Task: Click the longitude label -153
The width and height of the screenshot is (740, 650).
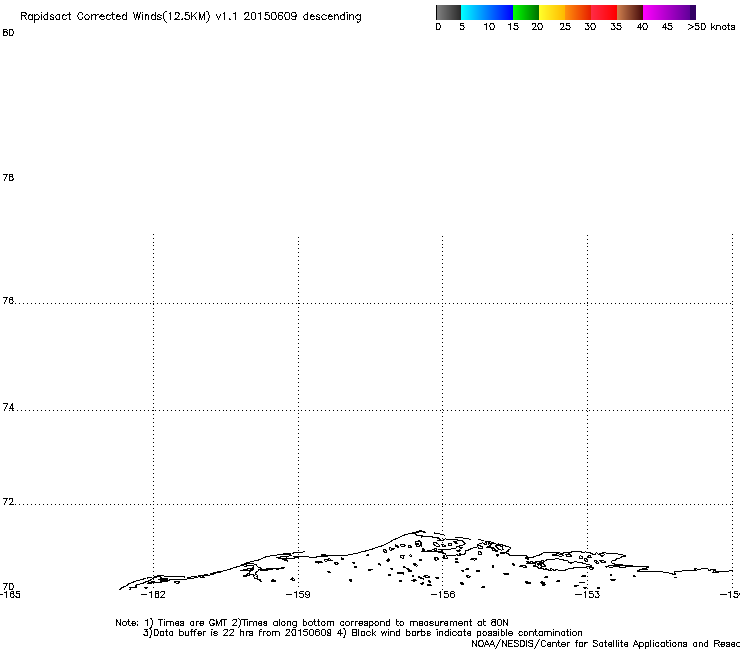Action: [x=588, y=595]
